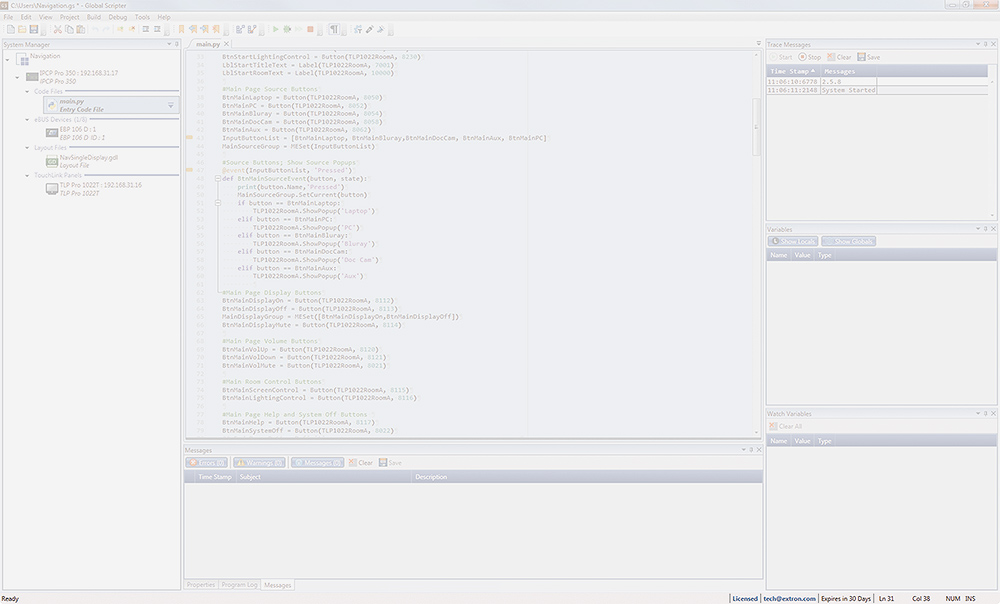The width and height of the screenshot is (1000, 604).
Task: Click the code editor vertical scrollbar
Action: pos(756,250)
